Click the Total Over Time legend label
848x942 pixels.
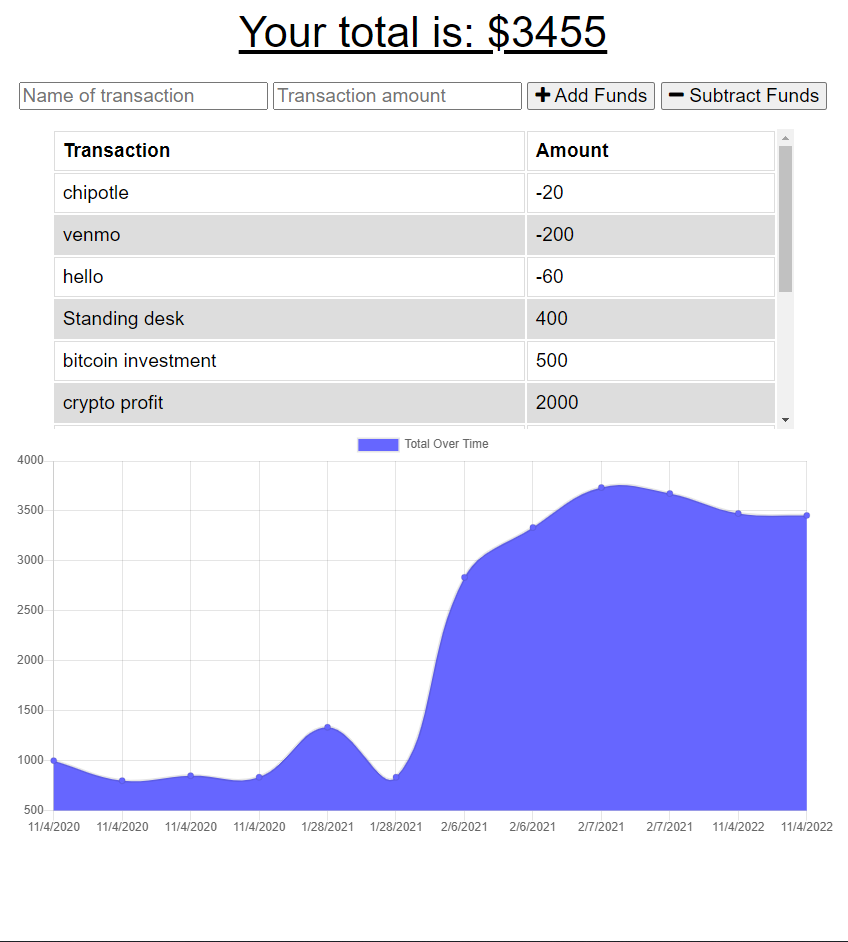coord(446,444)
